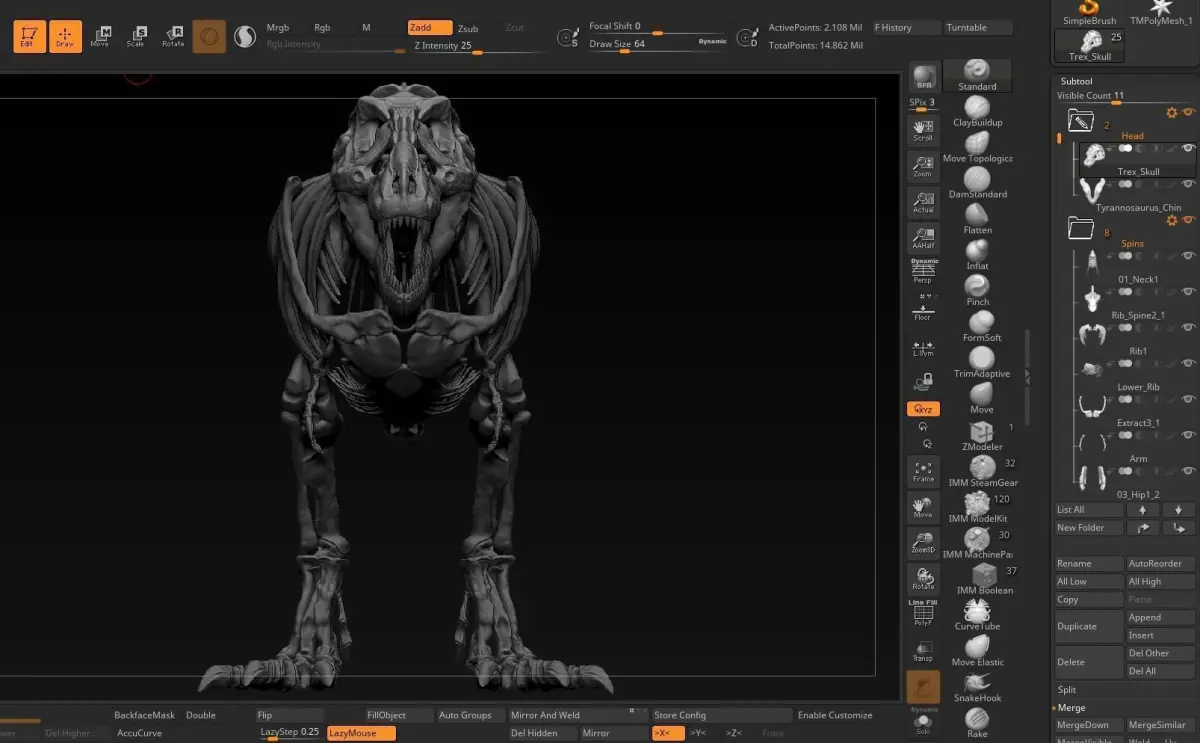This screenshot has height=743, width=1200.
Task: Hide the Rib1 subtool eye
Action: pos(1188,328)
